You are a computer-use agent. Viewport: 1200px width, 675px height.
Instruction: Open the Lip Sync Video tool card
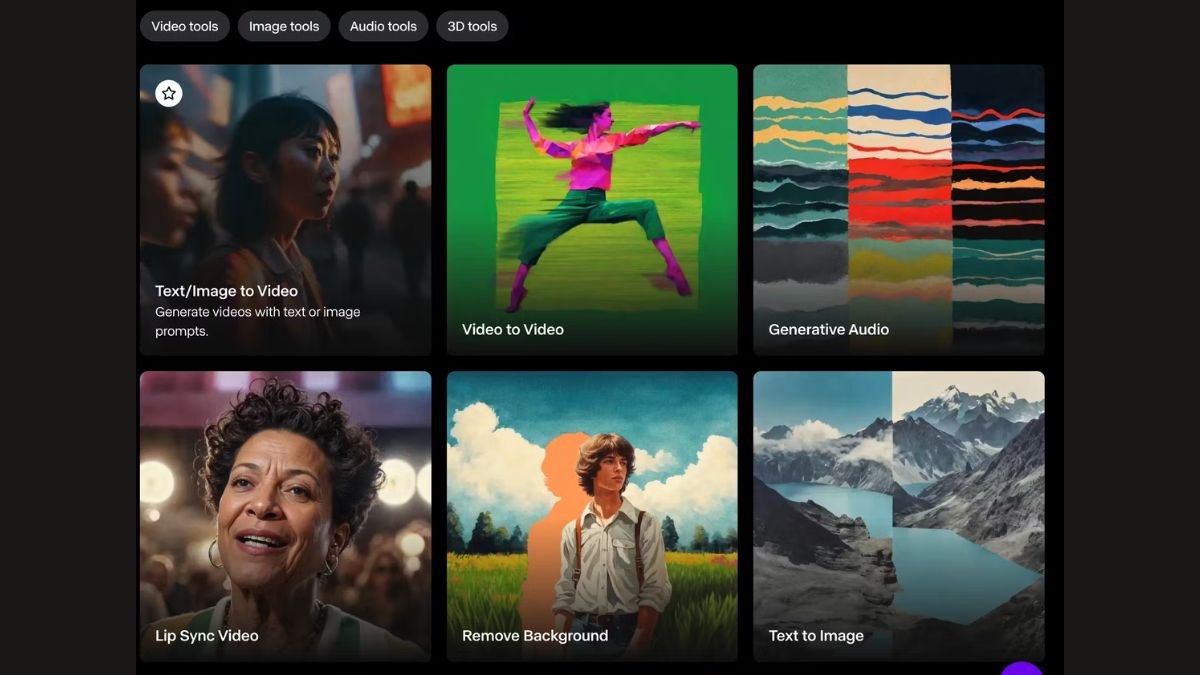pos(285,516)
